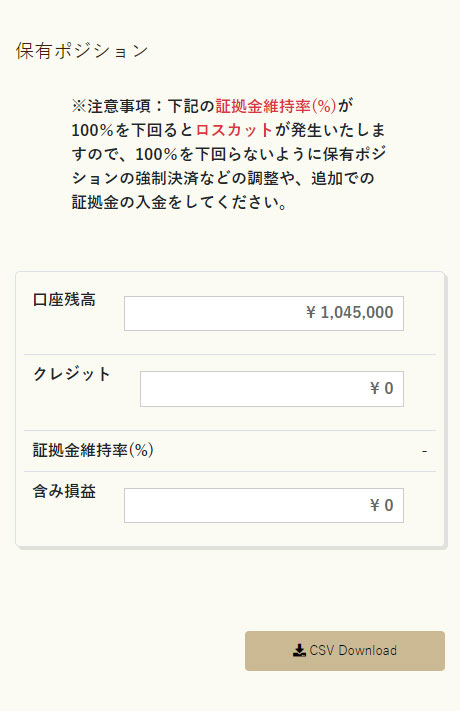Click the ¥ 0 amount in クレジット

click(382, 389)
